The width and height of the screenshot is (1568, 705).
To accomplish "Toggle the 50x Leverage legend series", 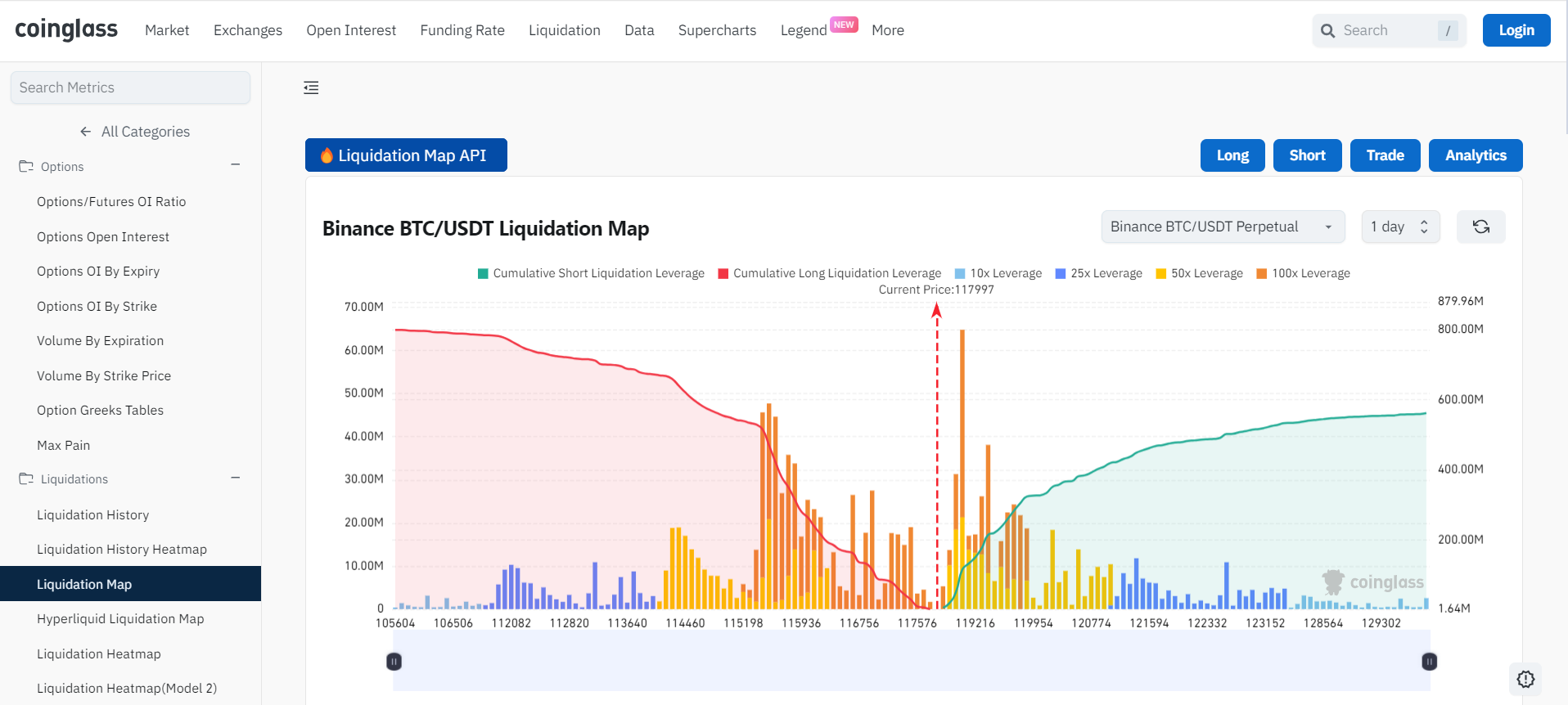I will click(x=1199, y=273).
